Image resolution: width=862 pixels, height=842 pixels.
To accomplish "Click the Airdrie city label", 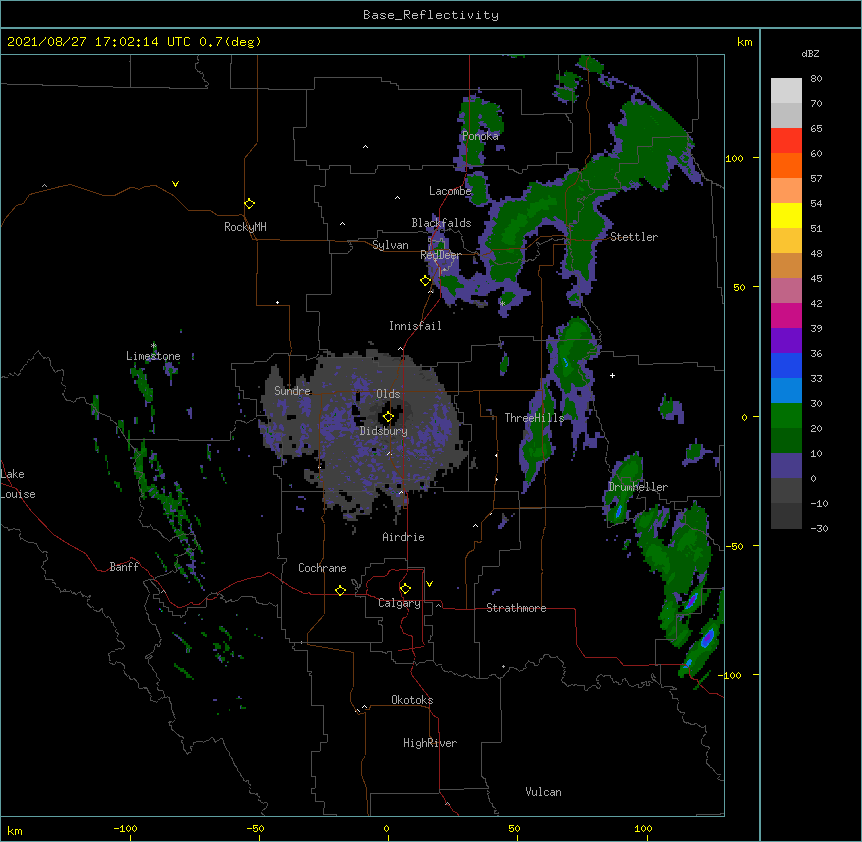I will tap(404, 537).
